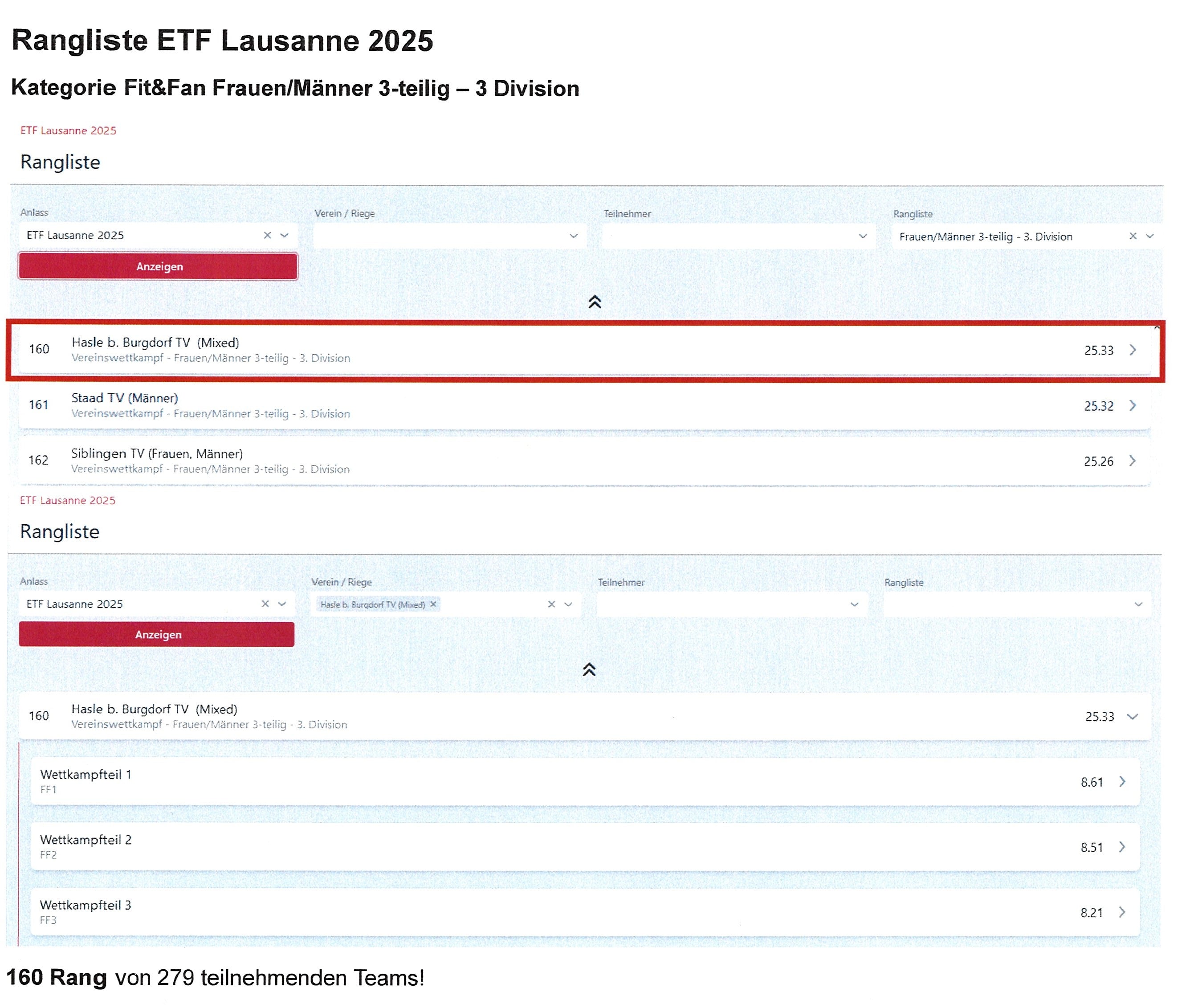Click the lower ETF Lausanne 2025 breadcrumb link
This screenshot has height=1008, width=1202.
click(68, 500)
